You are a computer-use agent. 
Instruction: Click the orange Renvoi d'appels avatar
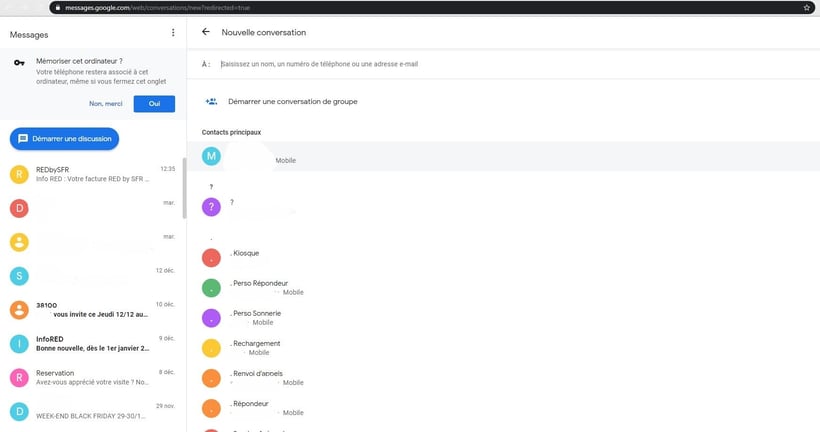click(x=211, y=378)
